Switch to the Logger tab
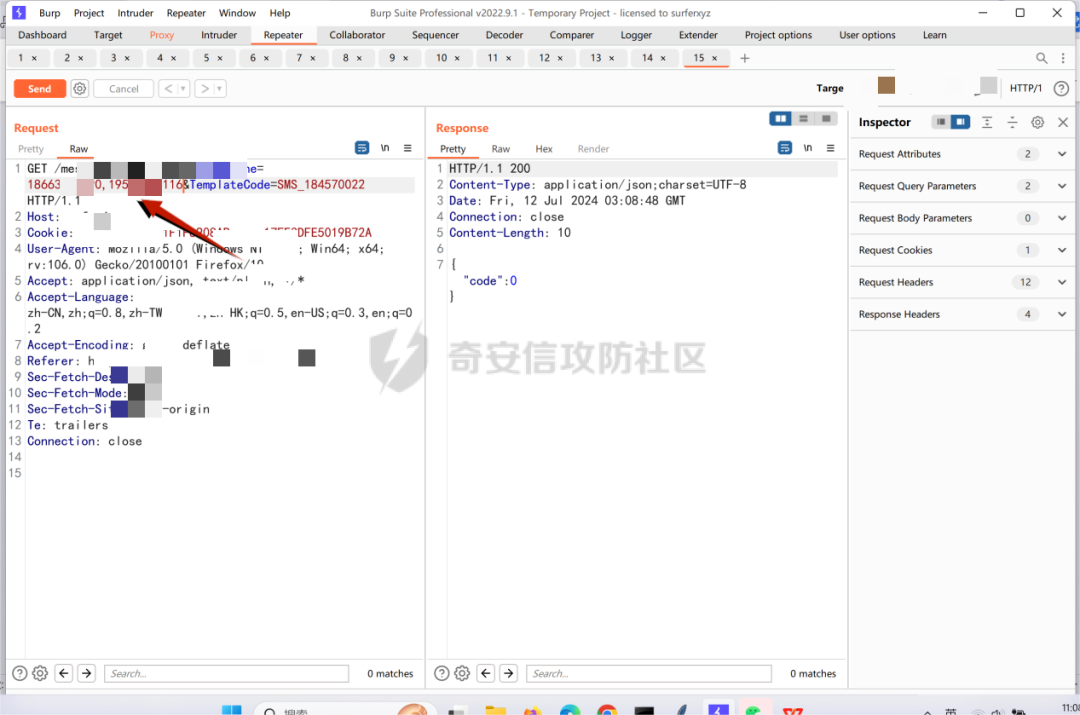1080x715 pixels. pos(636,35)
